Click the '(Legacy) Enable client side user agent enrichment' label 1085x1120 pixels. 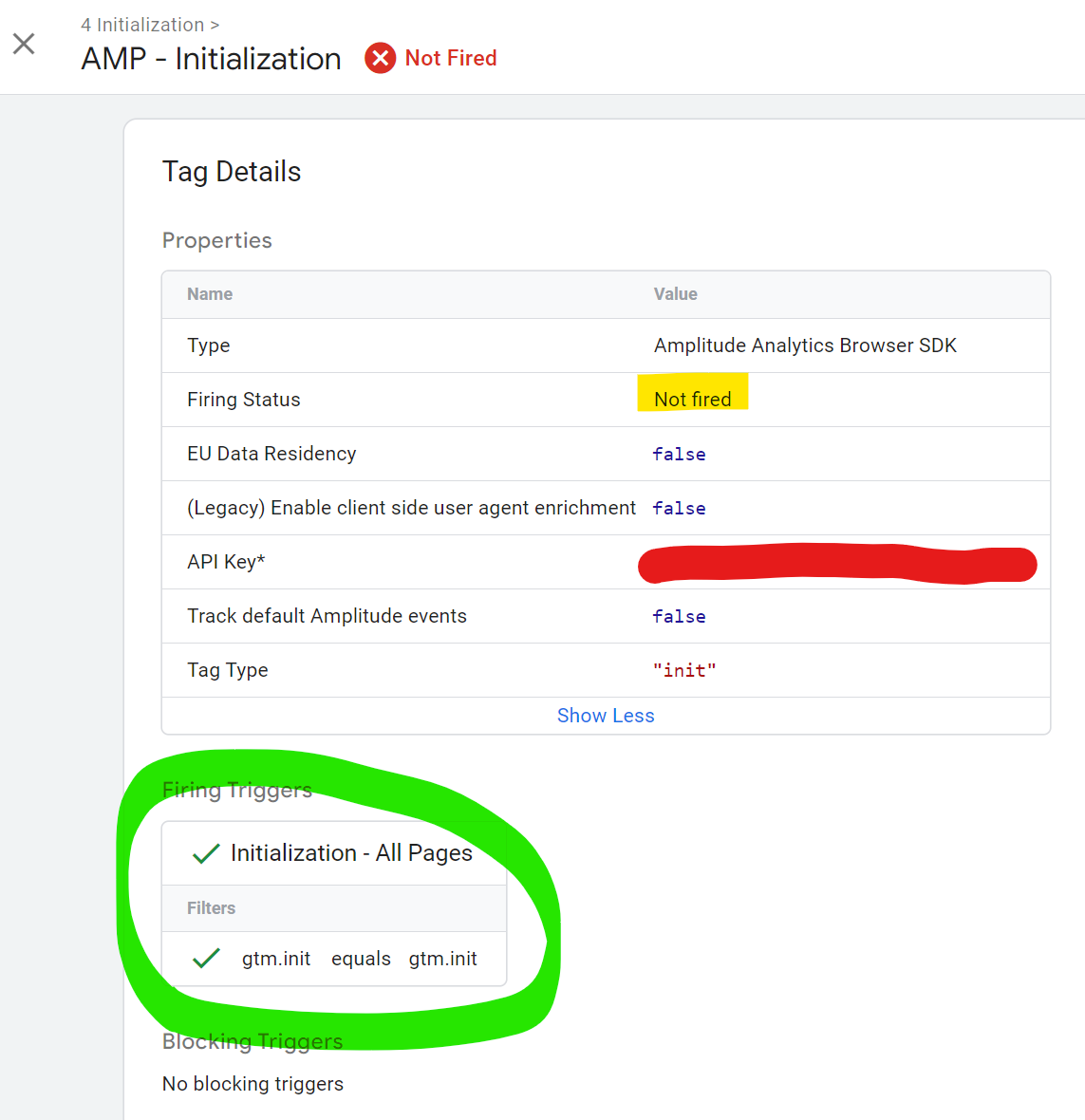(x=411, y=508)
